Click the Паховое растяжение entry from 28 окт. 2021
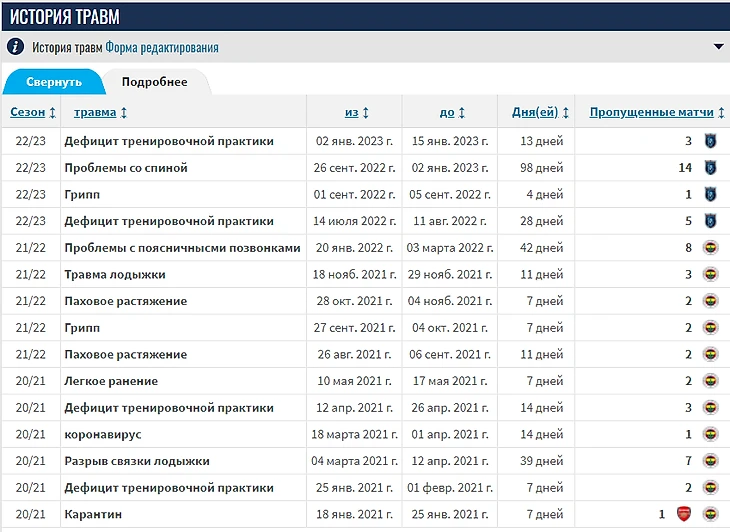This screenshot has width=730, height=532. click(126, 301)
